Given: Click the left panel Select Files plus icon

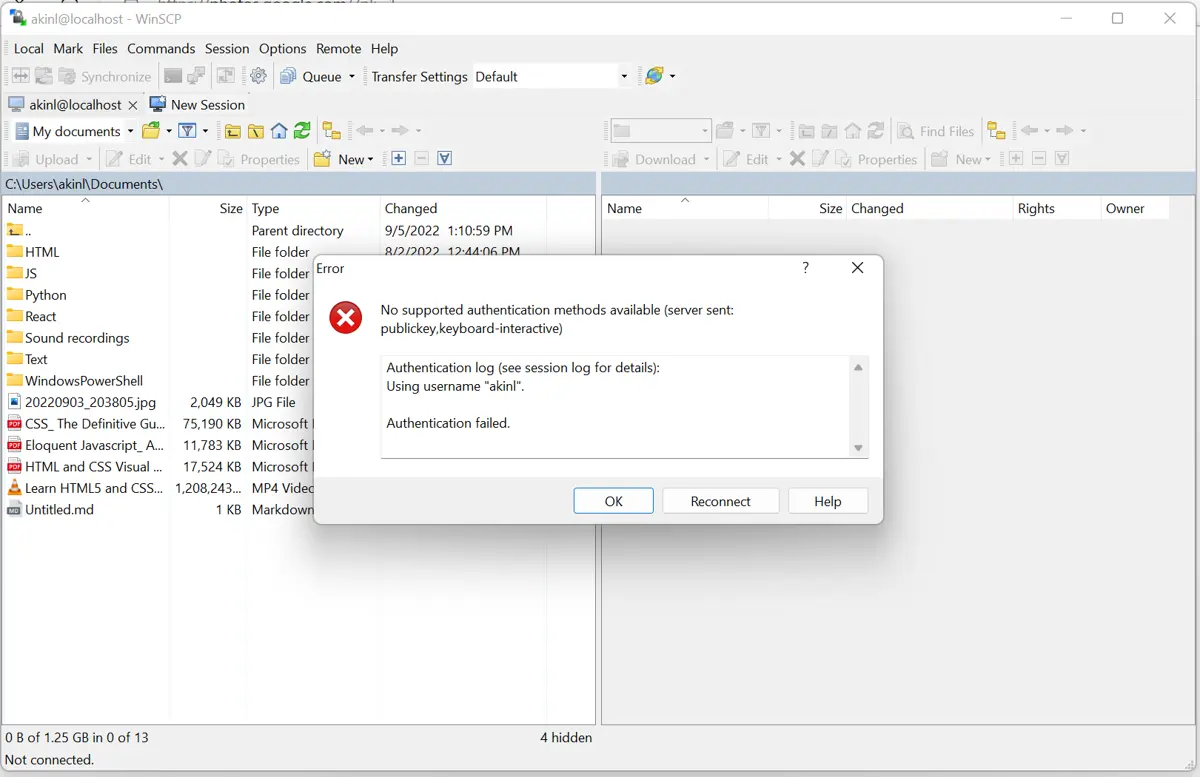Looking at the screenshot, I should pyautogui.click(x=398, y=159).
